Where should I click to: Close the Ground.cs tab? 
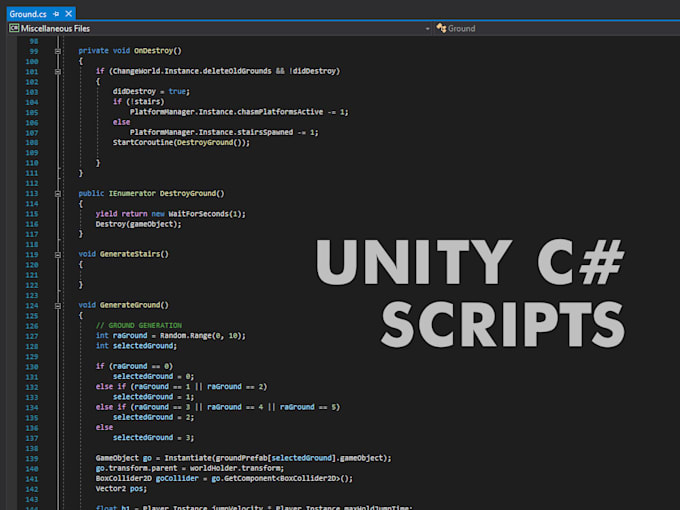click(x=69, y=14)
